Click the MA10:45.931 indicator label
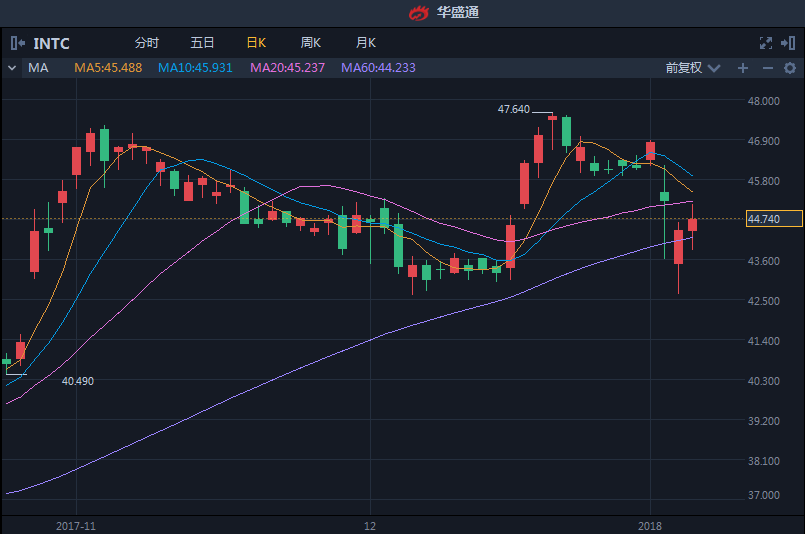The height and width of the screenshot is (534, 805). click(195, 68)
